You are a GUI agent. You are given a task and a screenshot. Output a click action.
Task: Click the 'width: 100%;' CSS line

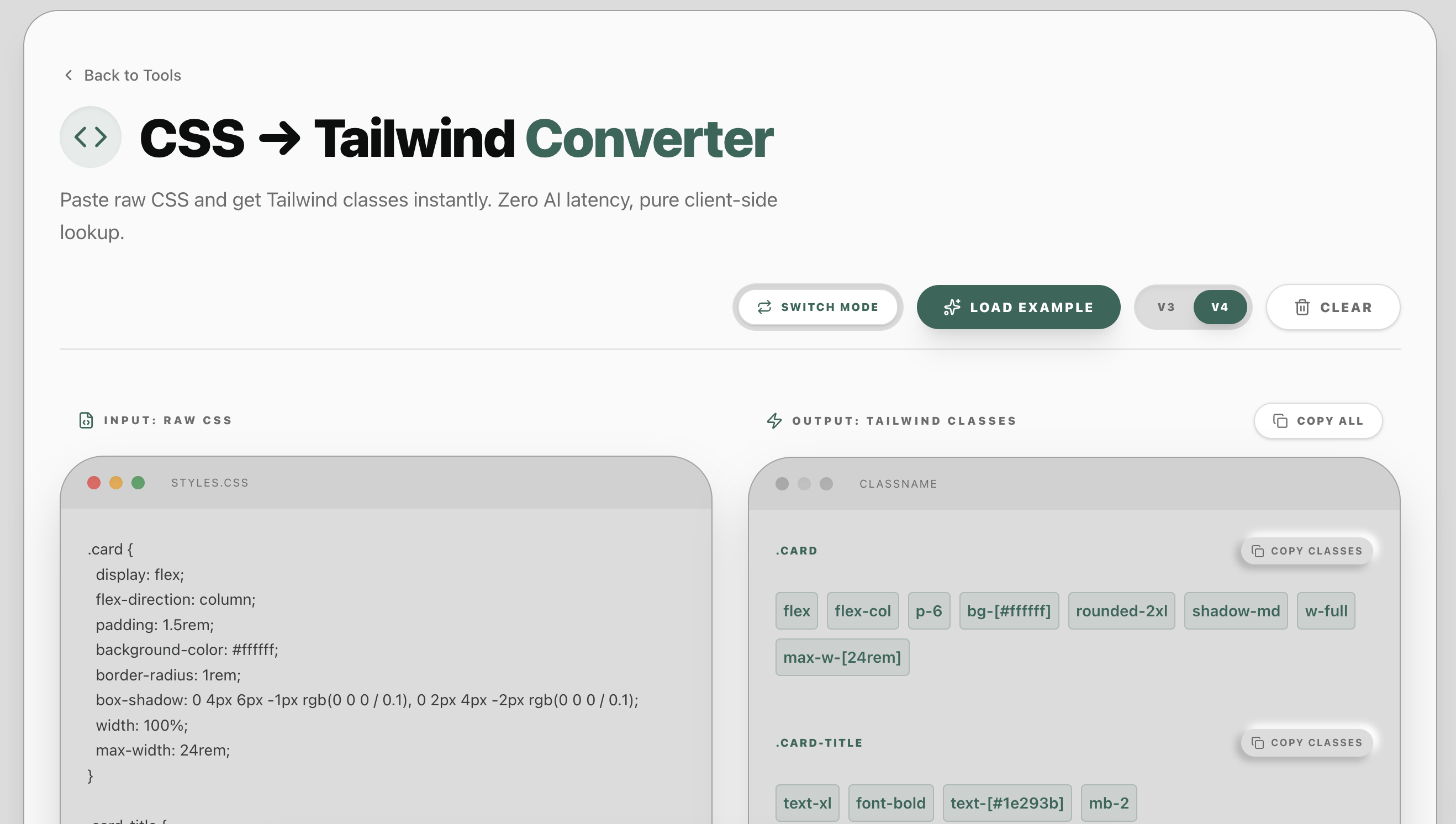(141, 726)
